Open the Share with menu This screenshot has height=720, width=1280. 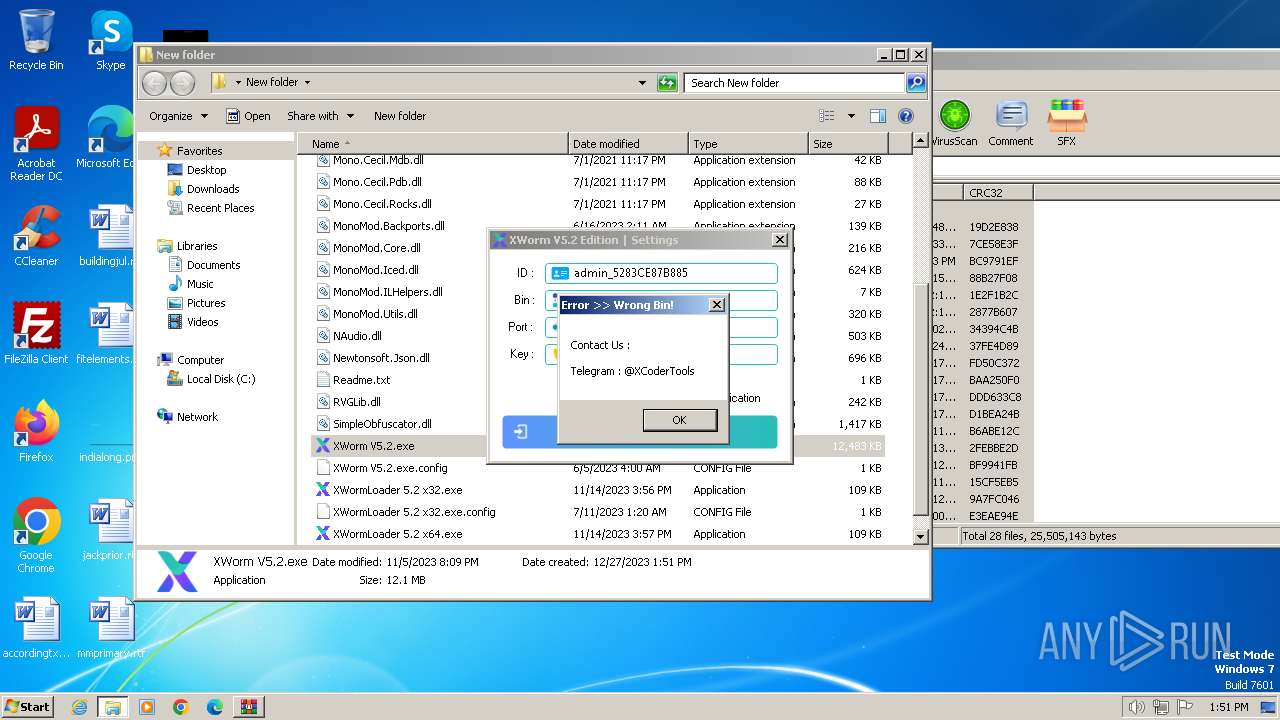(x=320, y=116)
